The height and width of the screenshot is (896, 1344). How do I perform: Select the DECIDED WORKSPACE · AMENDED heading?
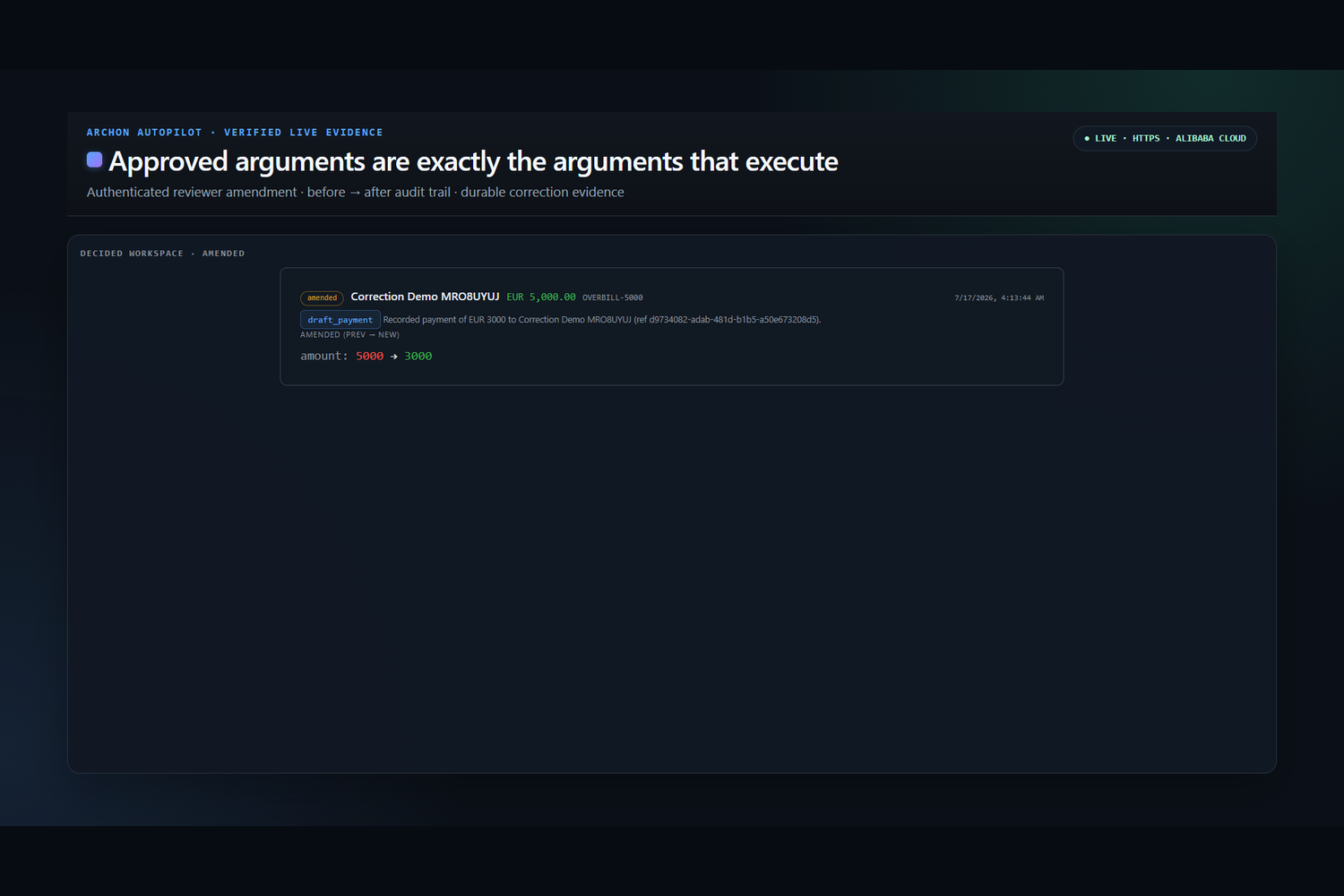click(x=162, y=254)
